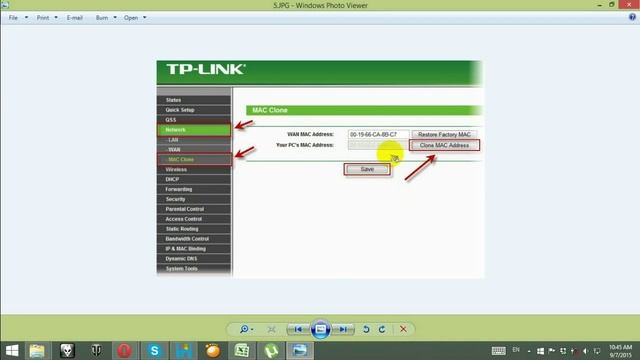
Task: Open Excel from the taskbar
Action: coord(242,351)
